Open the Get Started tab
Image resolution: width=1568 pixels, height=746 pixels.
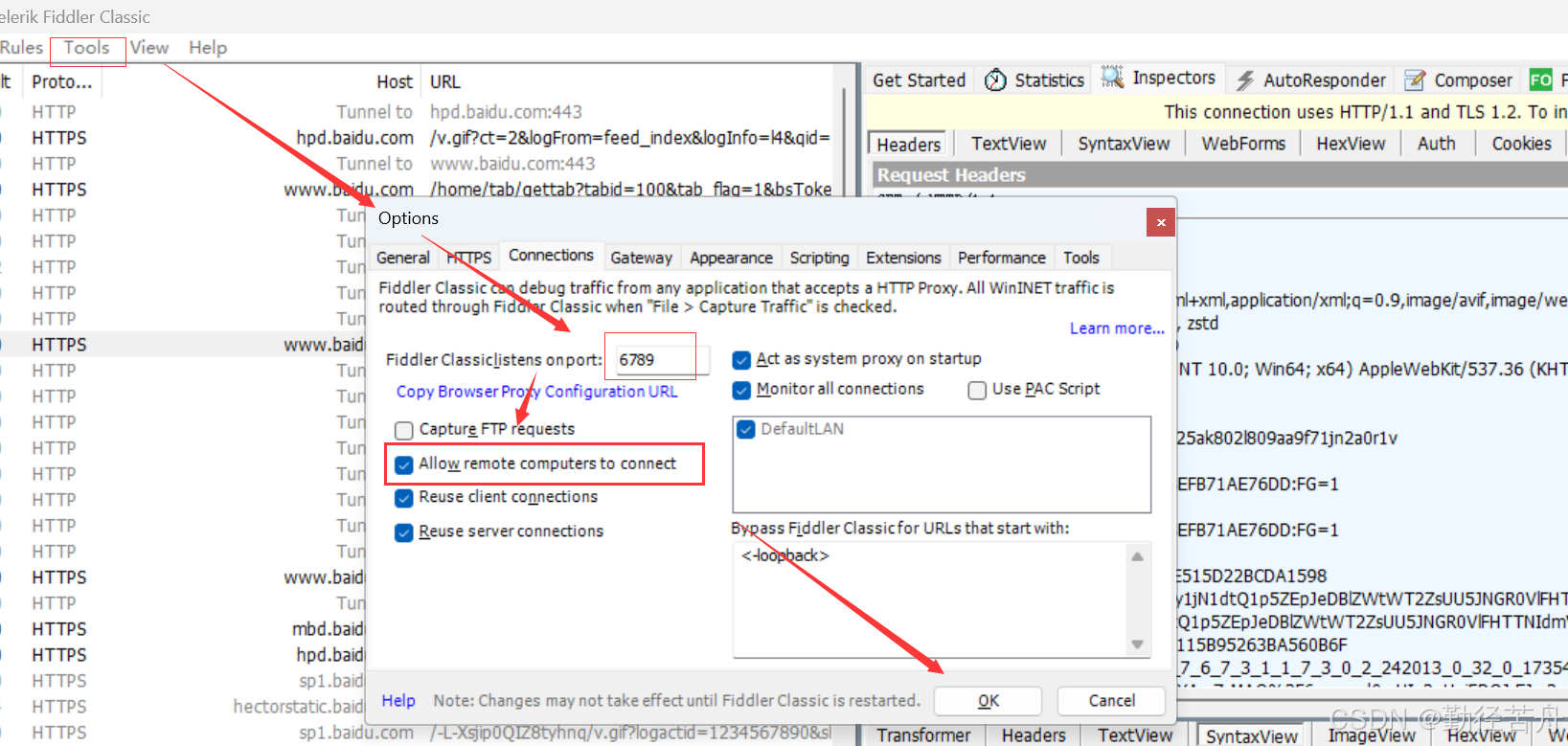(919, 80)
